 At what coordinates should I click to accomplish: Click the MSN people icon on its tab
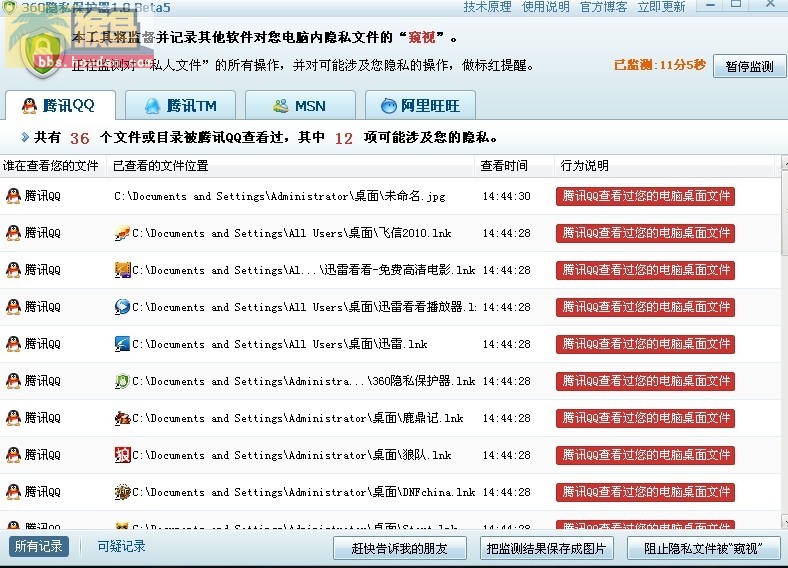pyautogui.click(x=280, y=106)
